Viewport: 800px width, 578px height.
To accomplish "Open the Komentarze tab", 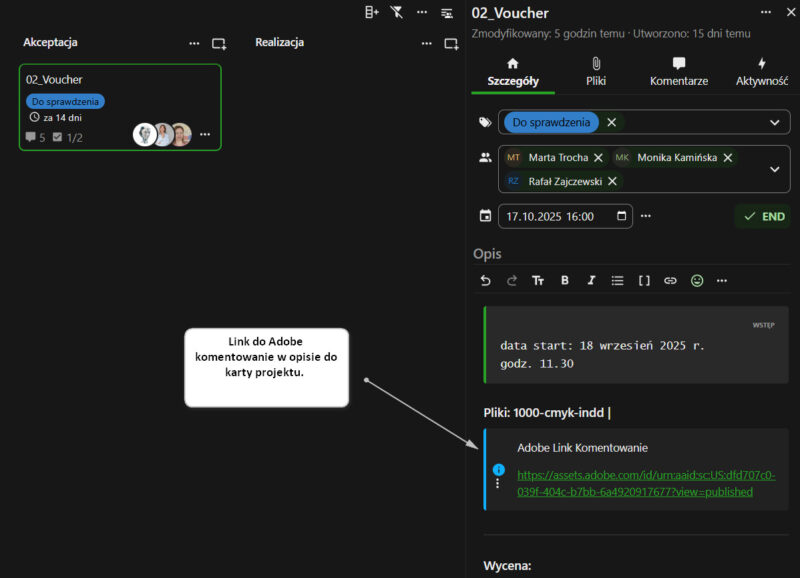I will click(x=679, y=72).
